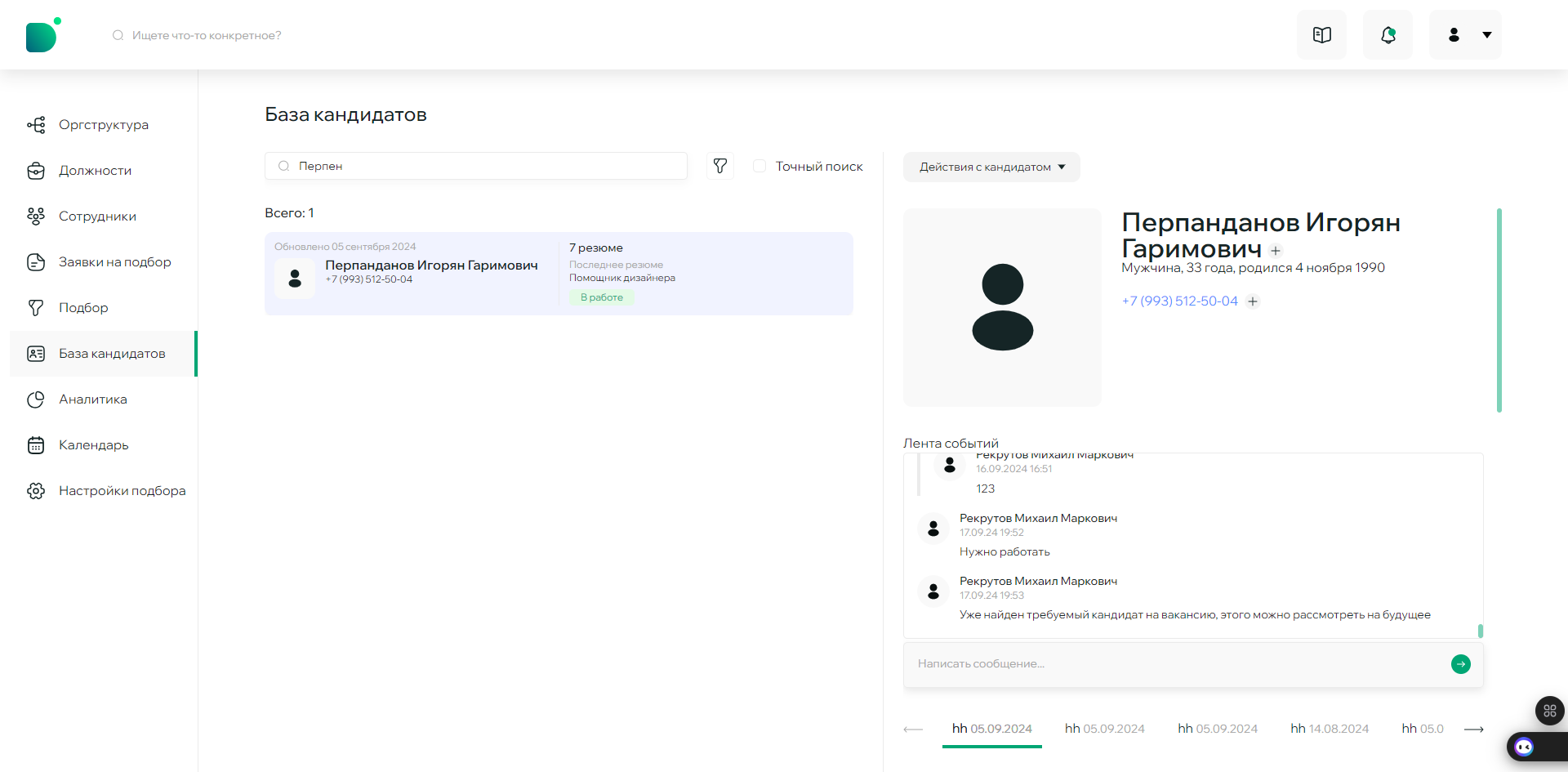Viewport: 1568px width, 772px height.
Task: Open candidate filter funnel button
Action: coord(719,166)
